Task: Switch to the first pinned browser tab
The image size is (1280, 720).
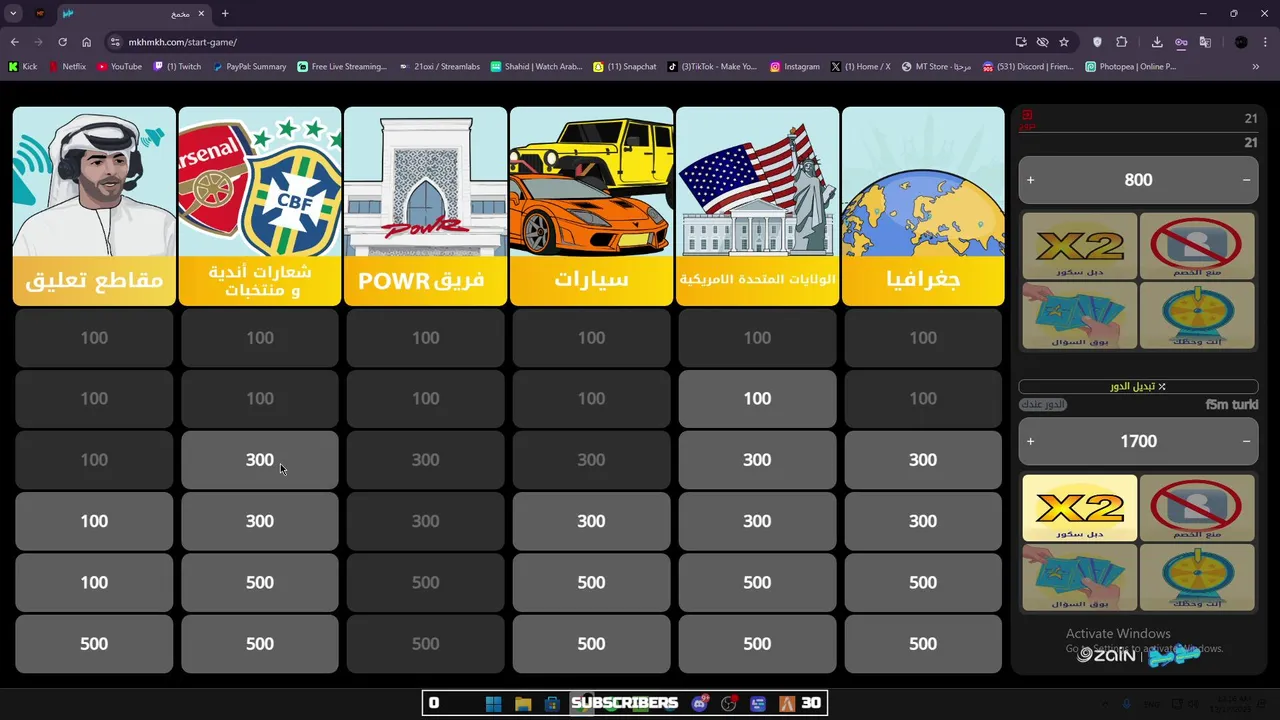Action: 40,14
